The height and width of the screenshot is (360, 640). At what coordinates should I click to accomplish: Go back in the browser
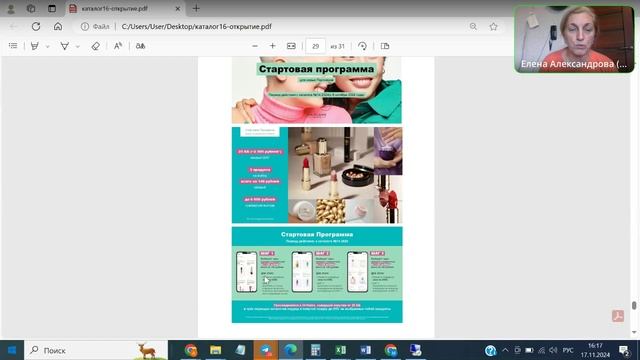click(13, 27)
